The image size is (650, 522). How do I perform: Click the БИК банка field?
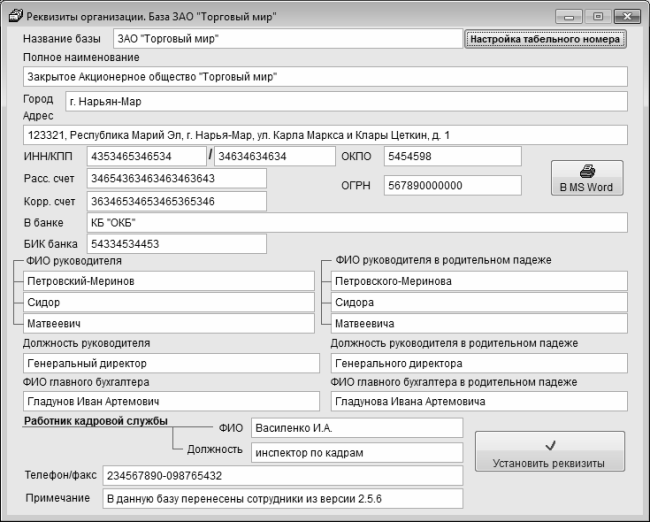coord(177,244)
